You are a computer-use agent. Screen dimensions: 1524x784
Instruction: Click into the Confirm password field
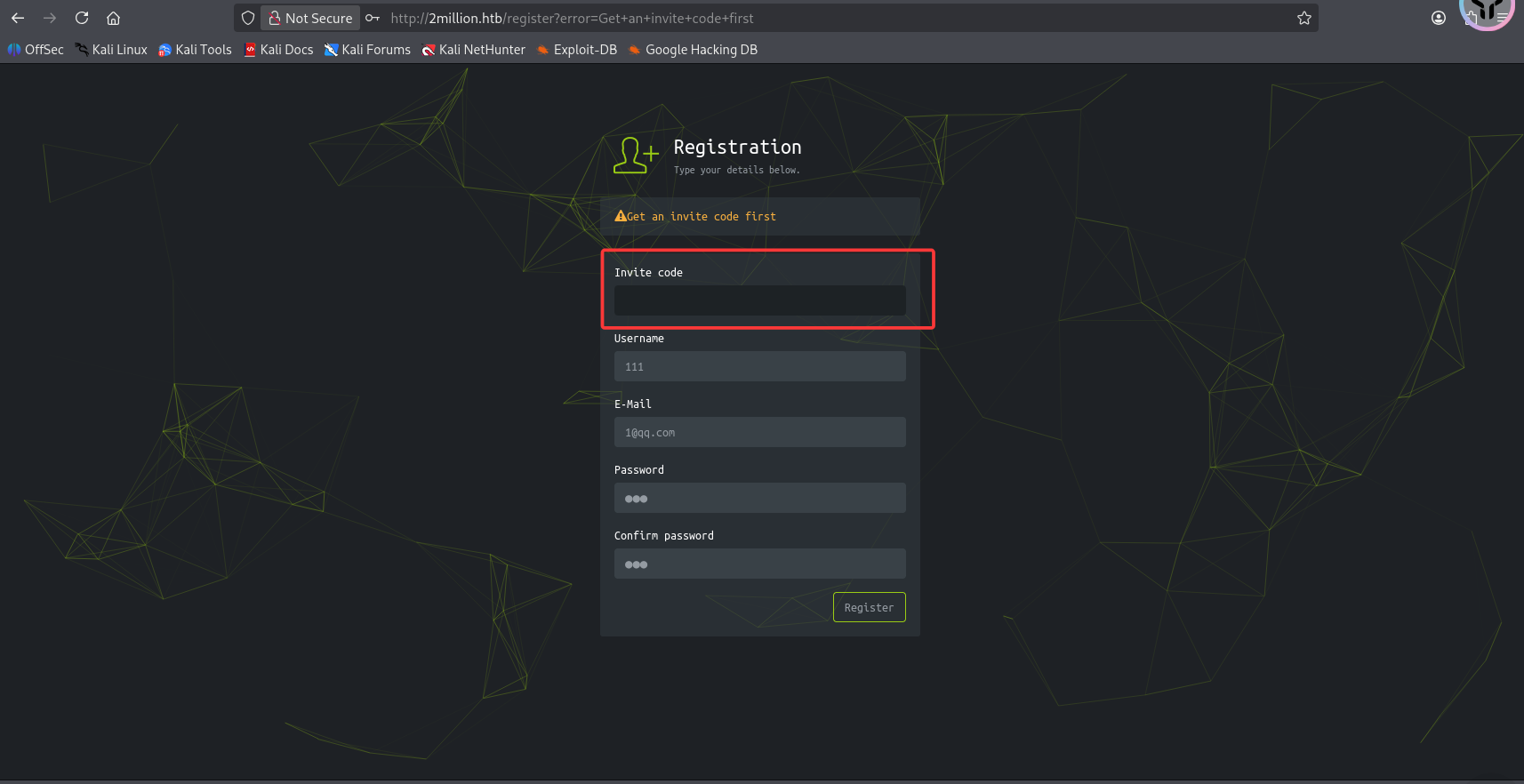pos(759,564)
